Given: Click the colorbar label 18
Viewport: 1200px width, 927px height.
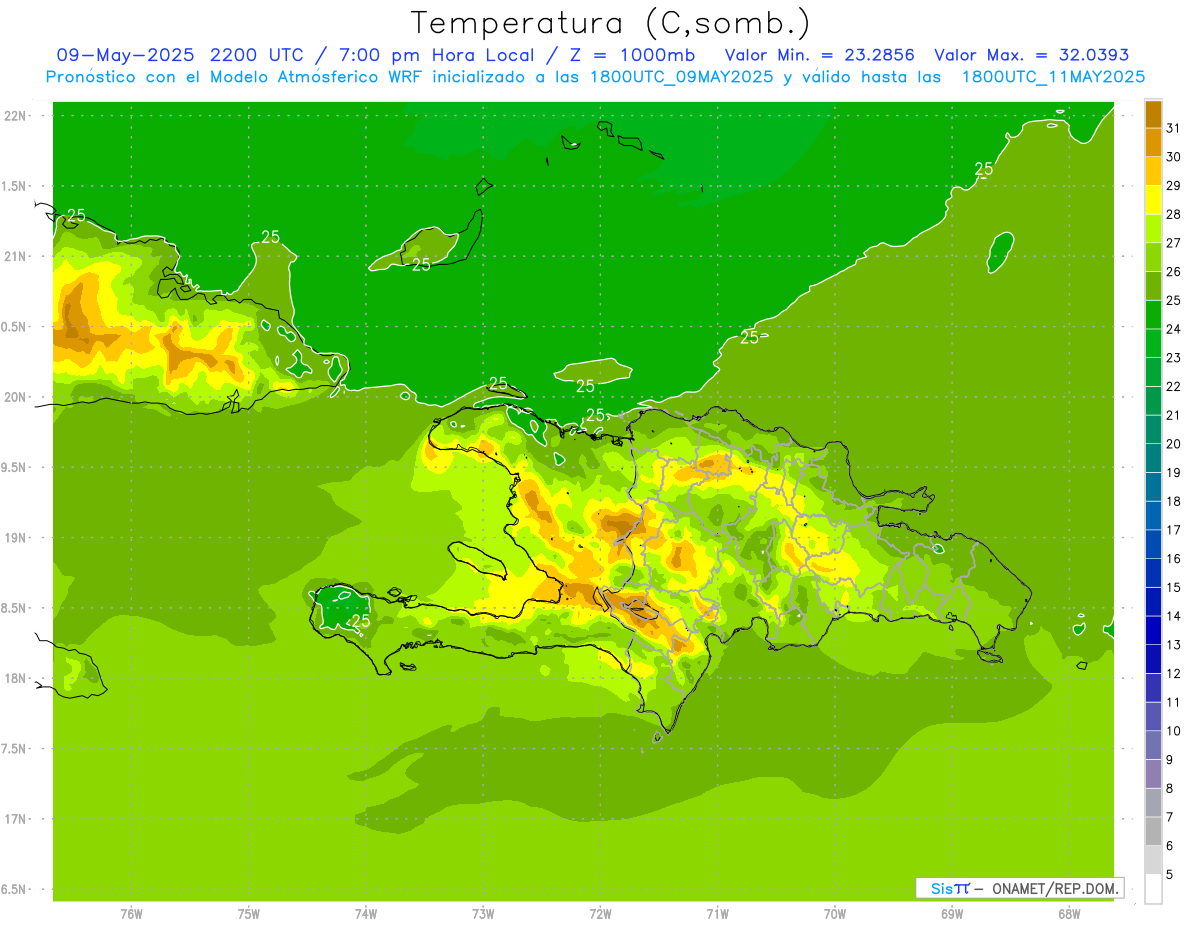Looking at the screenshot, I should (1174, 502).
